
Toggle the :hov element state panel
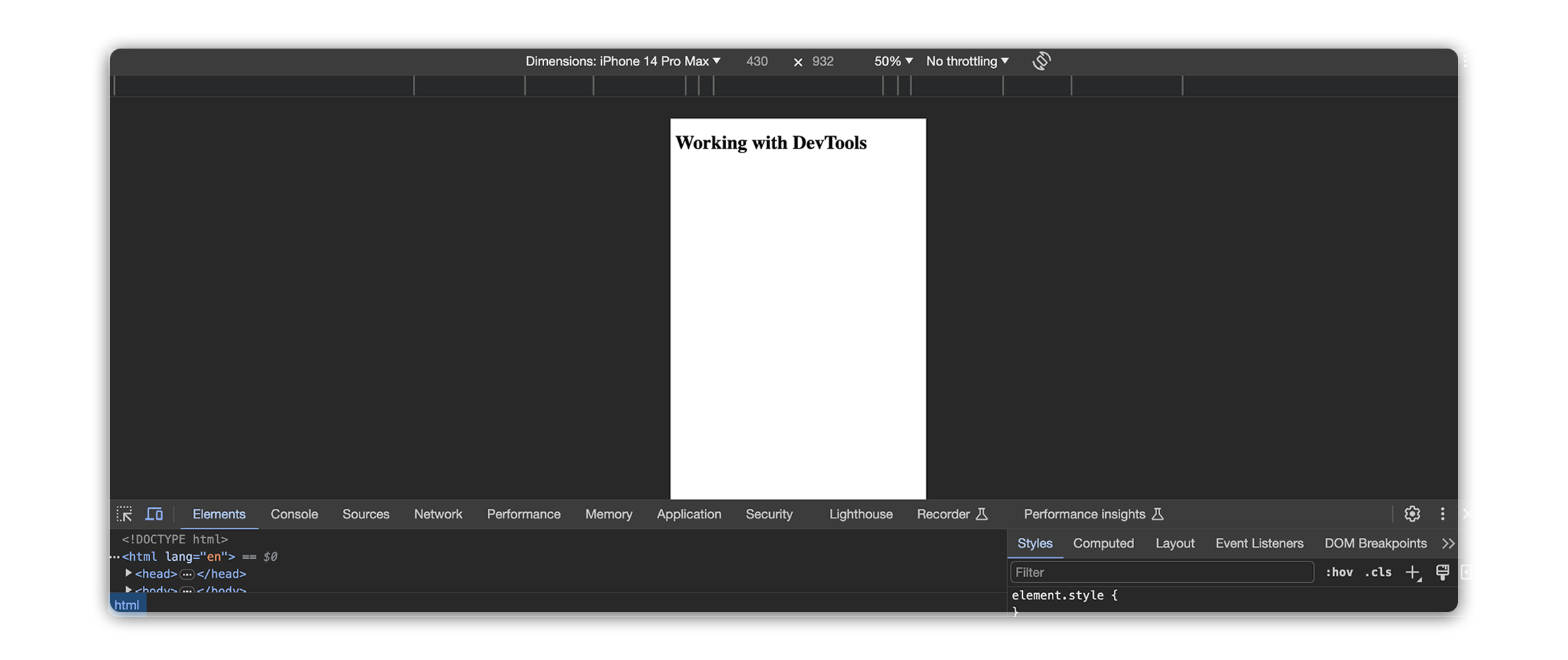tap(1339, 573)
